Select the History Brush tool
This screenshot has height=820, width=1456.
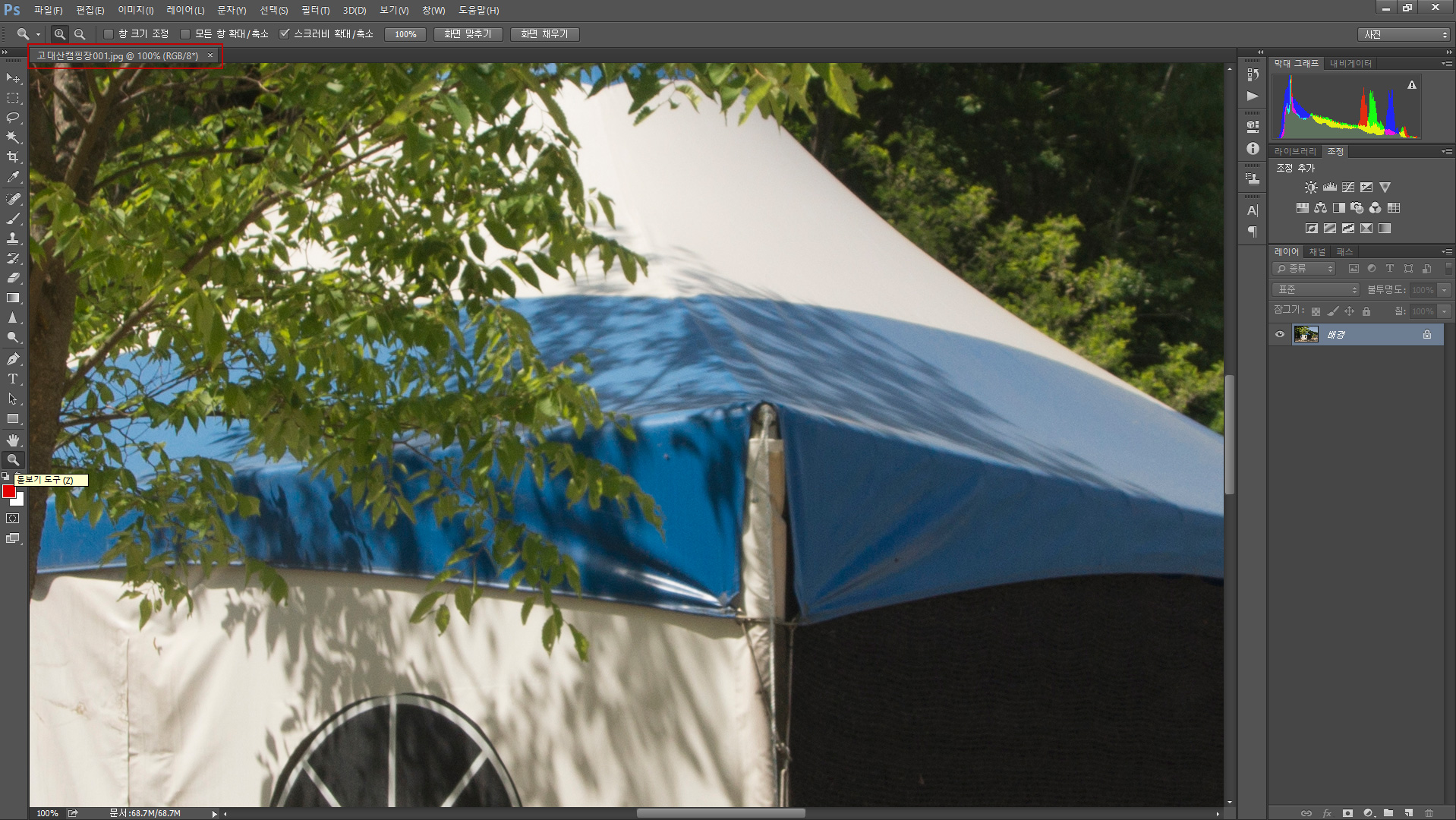coord(13,258)
